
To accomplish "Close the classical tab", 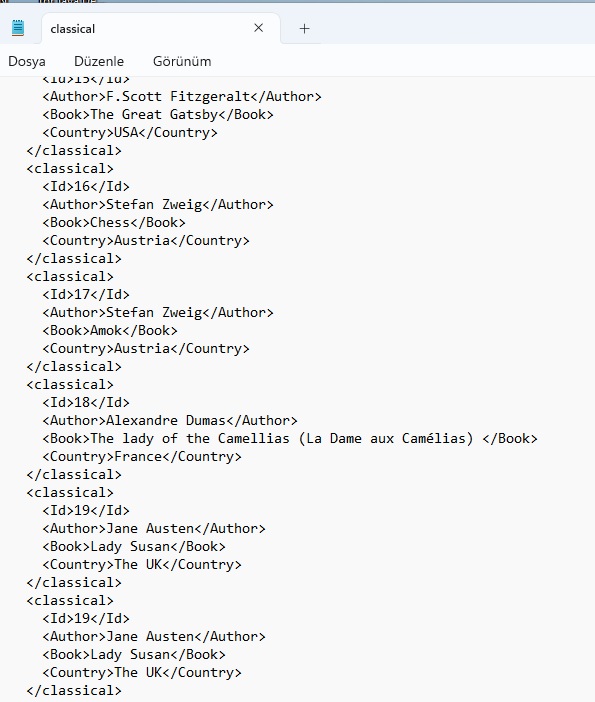I will (258, 28).
